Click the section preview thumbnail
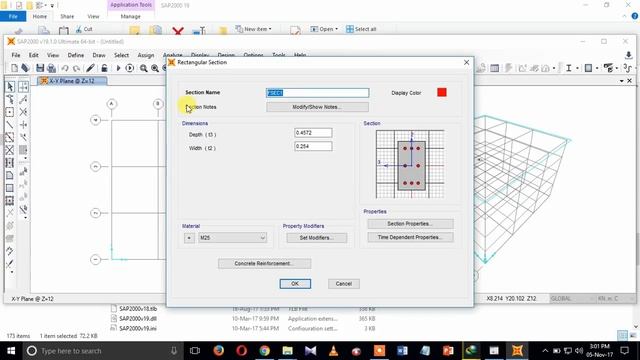Image resolution: width=640 pixels, height=360 pixels. (x=410, y=164)
